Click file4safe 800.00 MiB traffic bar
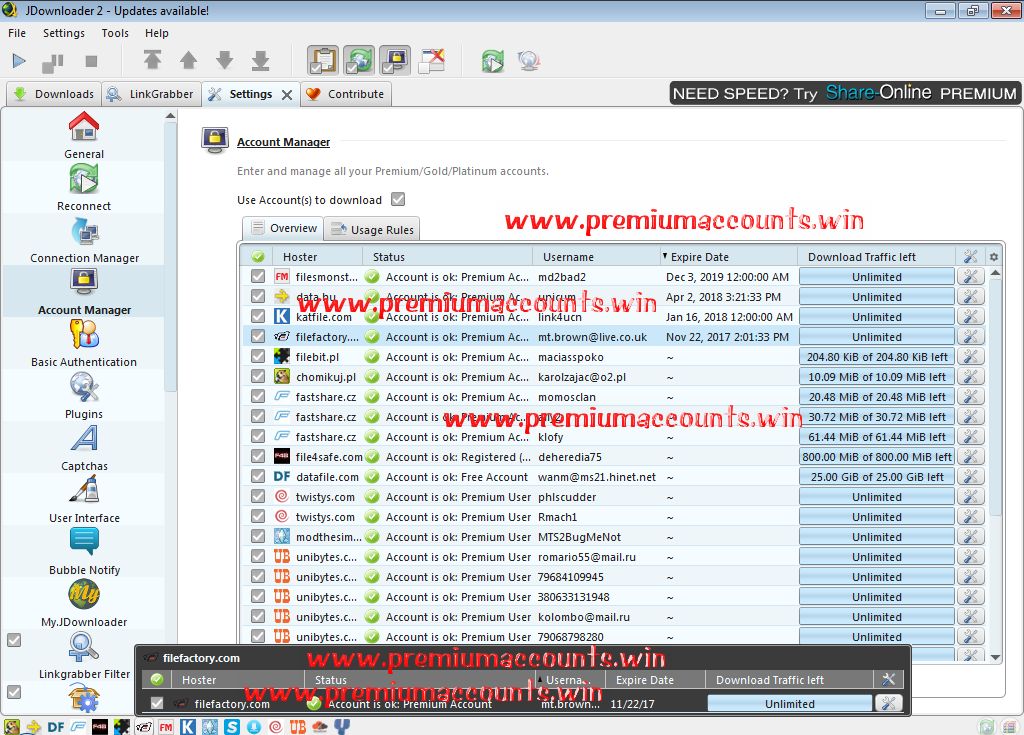 876,457
